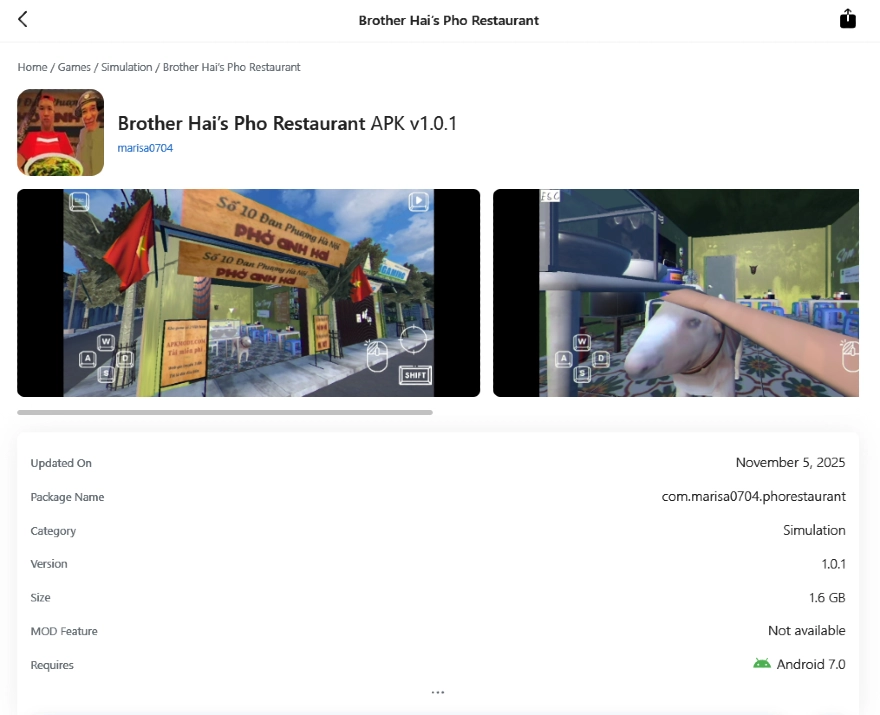Viewport: 880px width, 715px height.
Task: Select Simulation in the breadcrumb path
Action: click(x=125, y=67)
